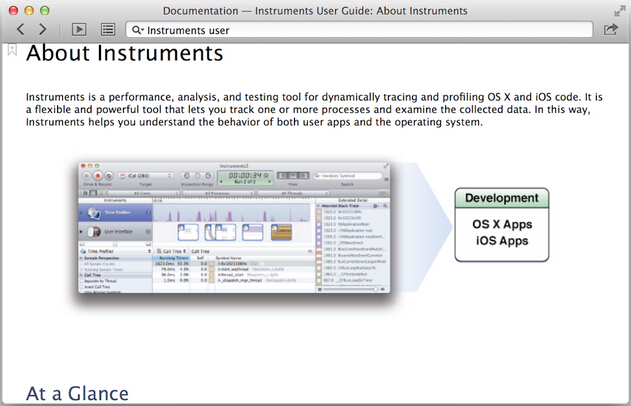Screen dimensions: 631x406
Task: Go back to the previous documentation page
Action: [19, 30]
